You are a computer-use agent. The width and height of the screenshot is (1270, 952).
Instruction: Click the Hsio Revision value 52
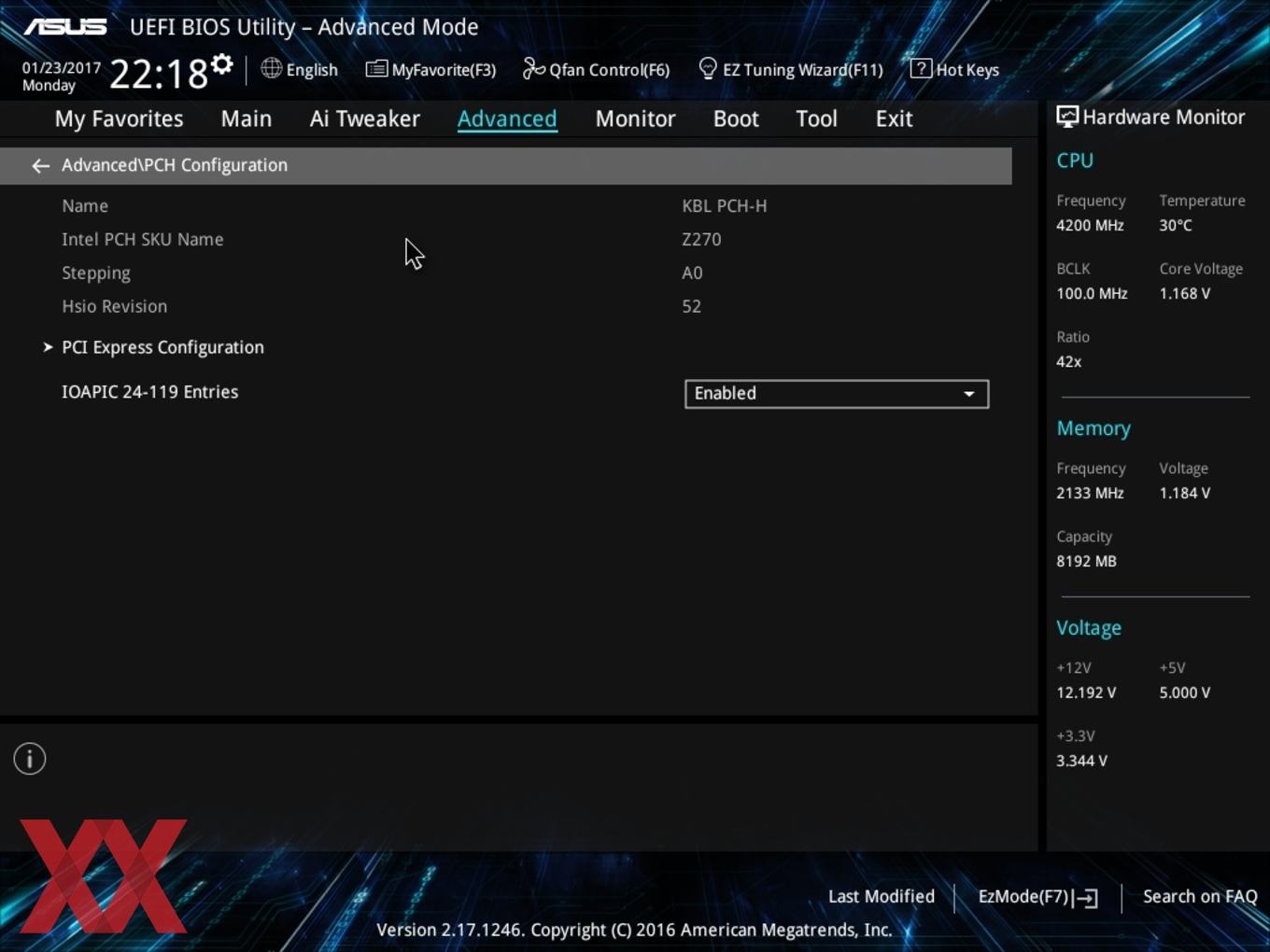click(x=691, y=306)
